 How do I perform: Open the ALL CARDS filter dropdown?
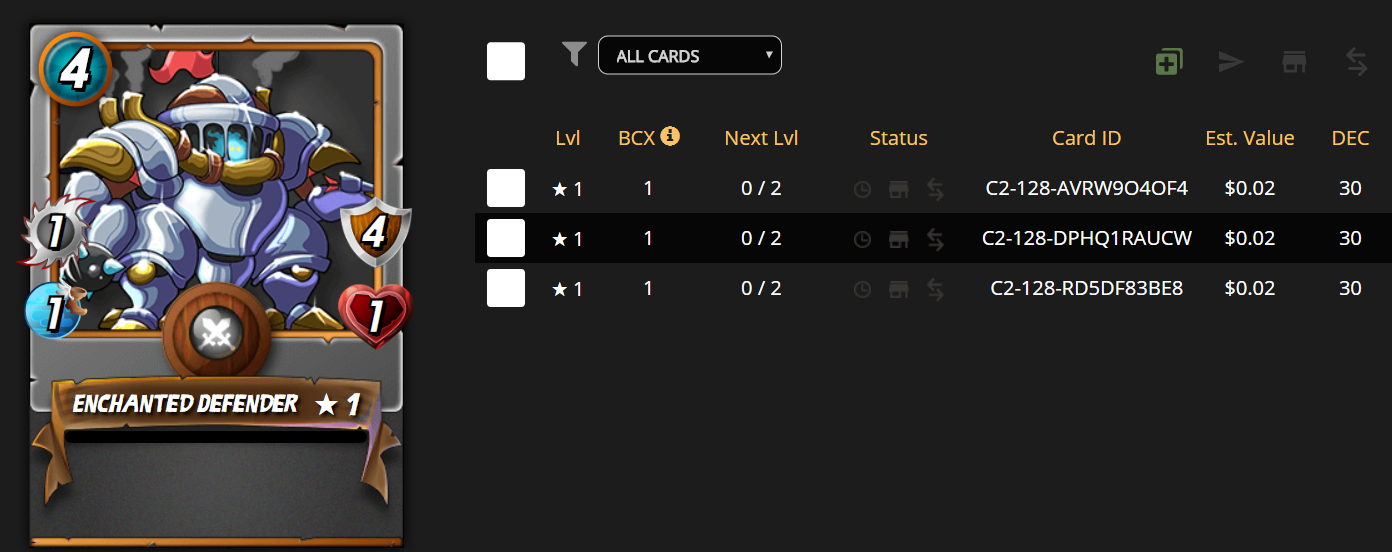coord(689,56)
